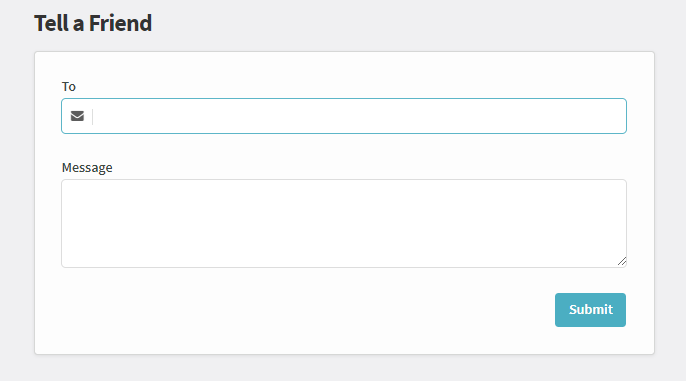Click the "Message" field label
The height and width of the screenshot is (381, 686).
87,168
